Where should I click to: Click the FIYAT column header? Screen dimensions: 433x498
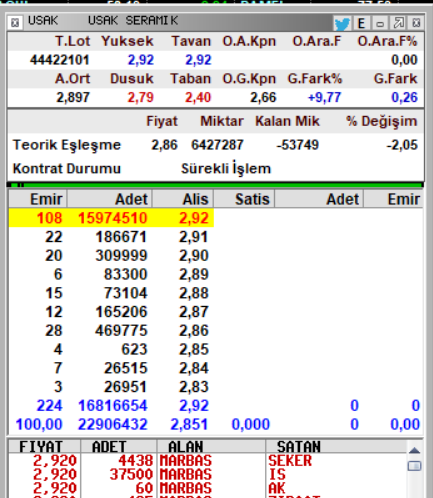point(44,447)
